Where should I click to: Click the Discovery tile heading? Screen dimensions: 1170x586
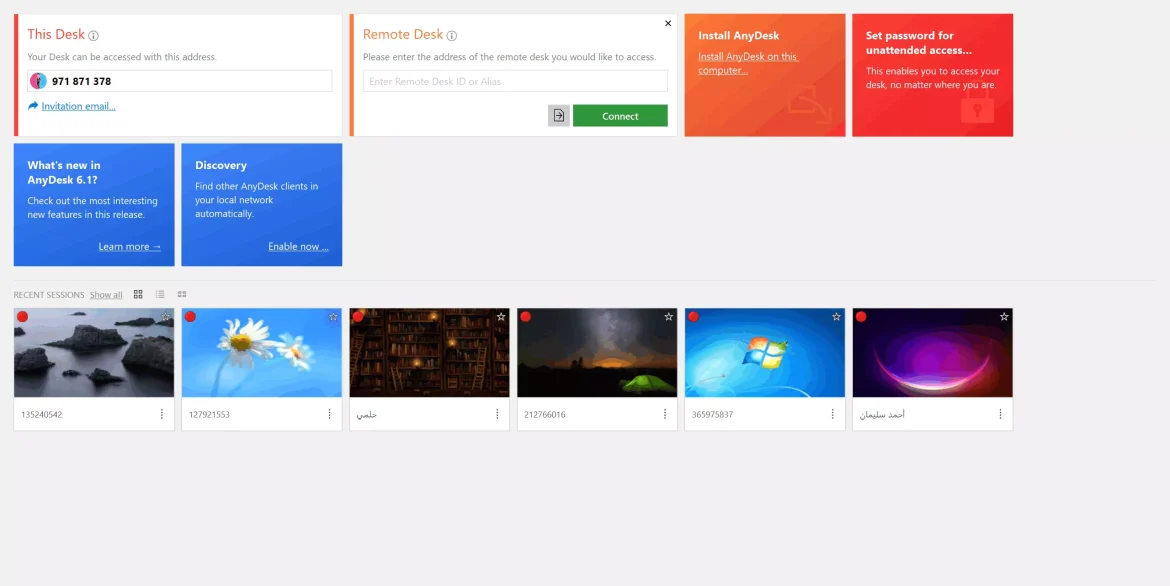(x=221, y=165)
